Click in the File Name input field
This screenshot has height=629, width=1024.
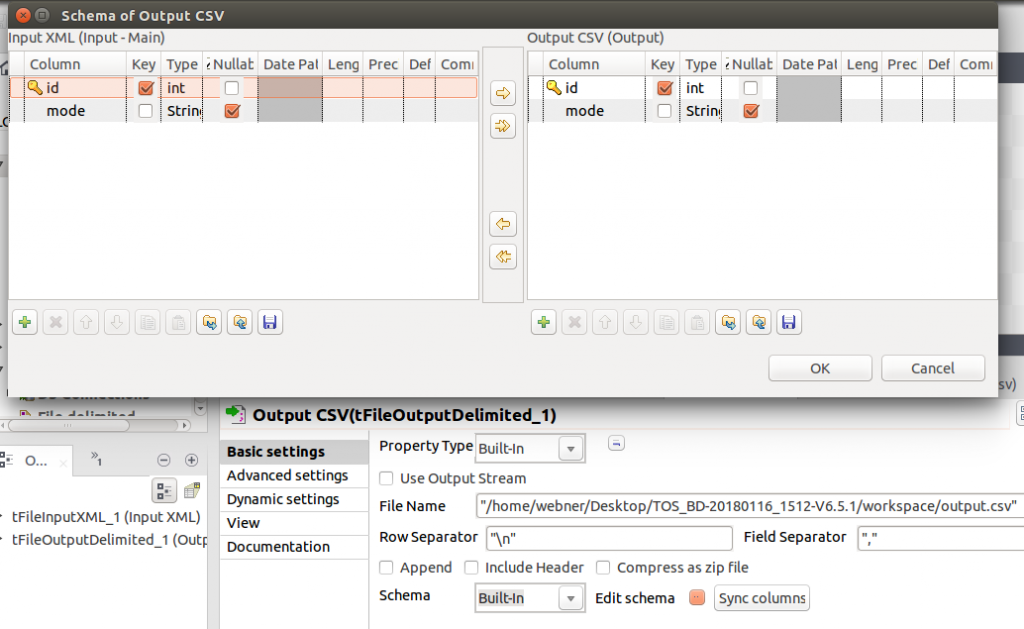(750, 507)
